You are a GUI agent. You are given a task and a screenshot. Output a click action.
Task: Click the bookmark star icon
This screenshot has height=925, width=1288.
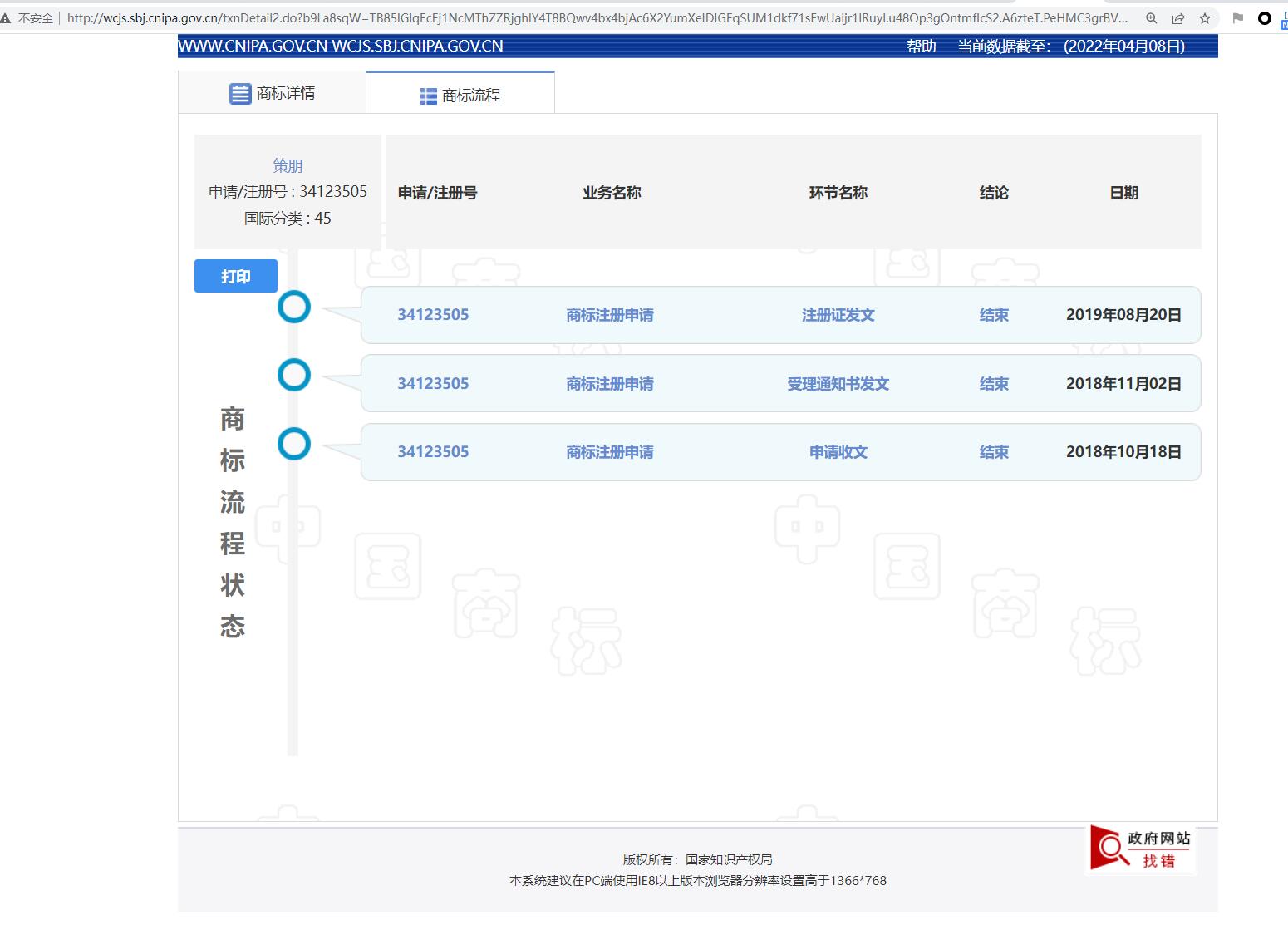coord(1204,17)
